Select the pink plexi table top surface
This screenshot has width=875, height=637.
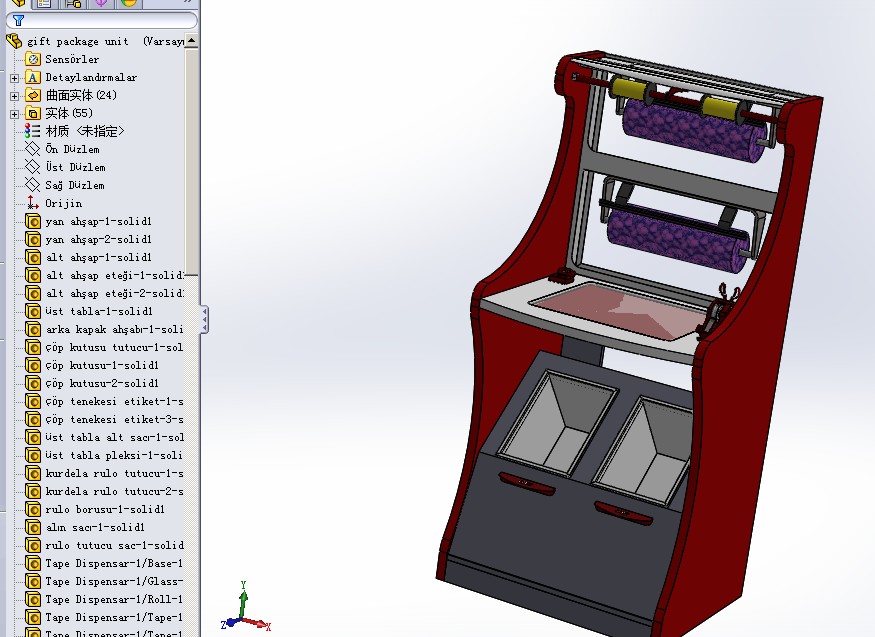tap(618, 311)
